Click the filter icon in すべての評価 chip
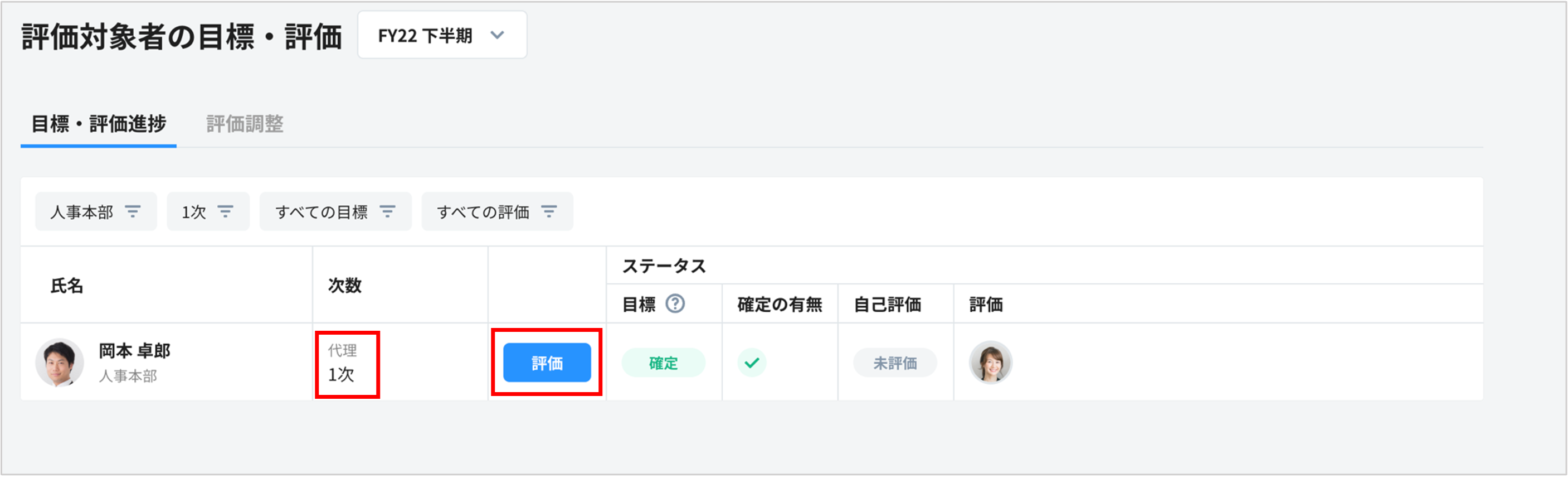The image size is (1568, 478). tap(548, 211)
